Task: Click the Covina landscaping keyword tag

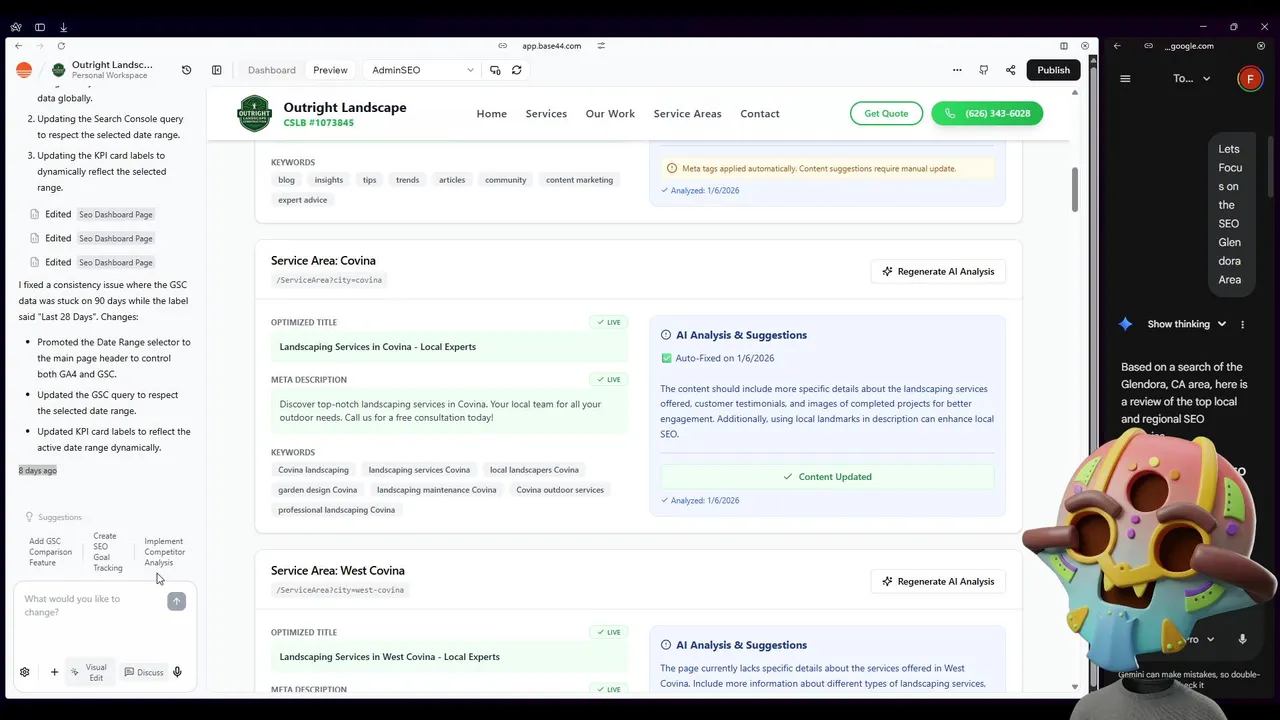Action: 313,470
